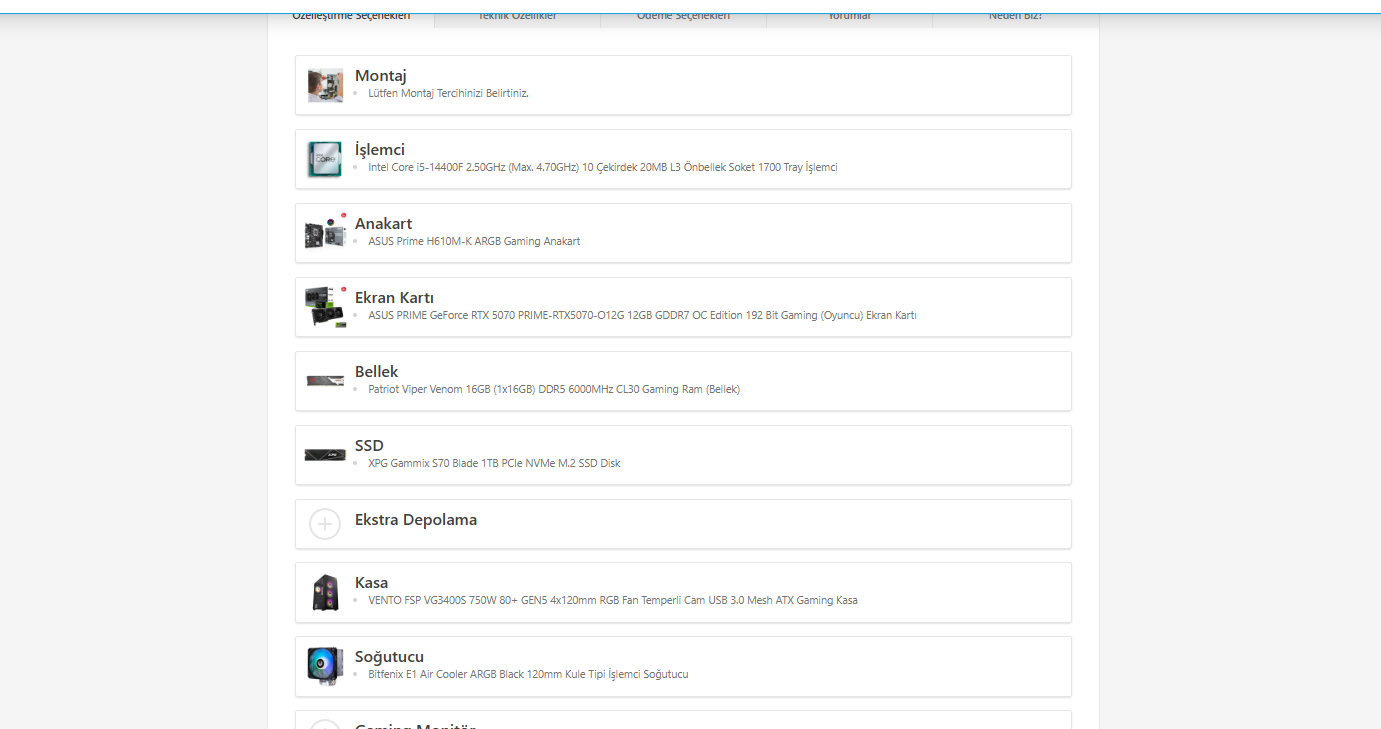
Task: Switch to the Teknik Özellikler tab
Action: [x=517, y=16]
